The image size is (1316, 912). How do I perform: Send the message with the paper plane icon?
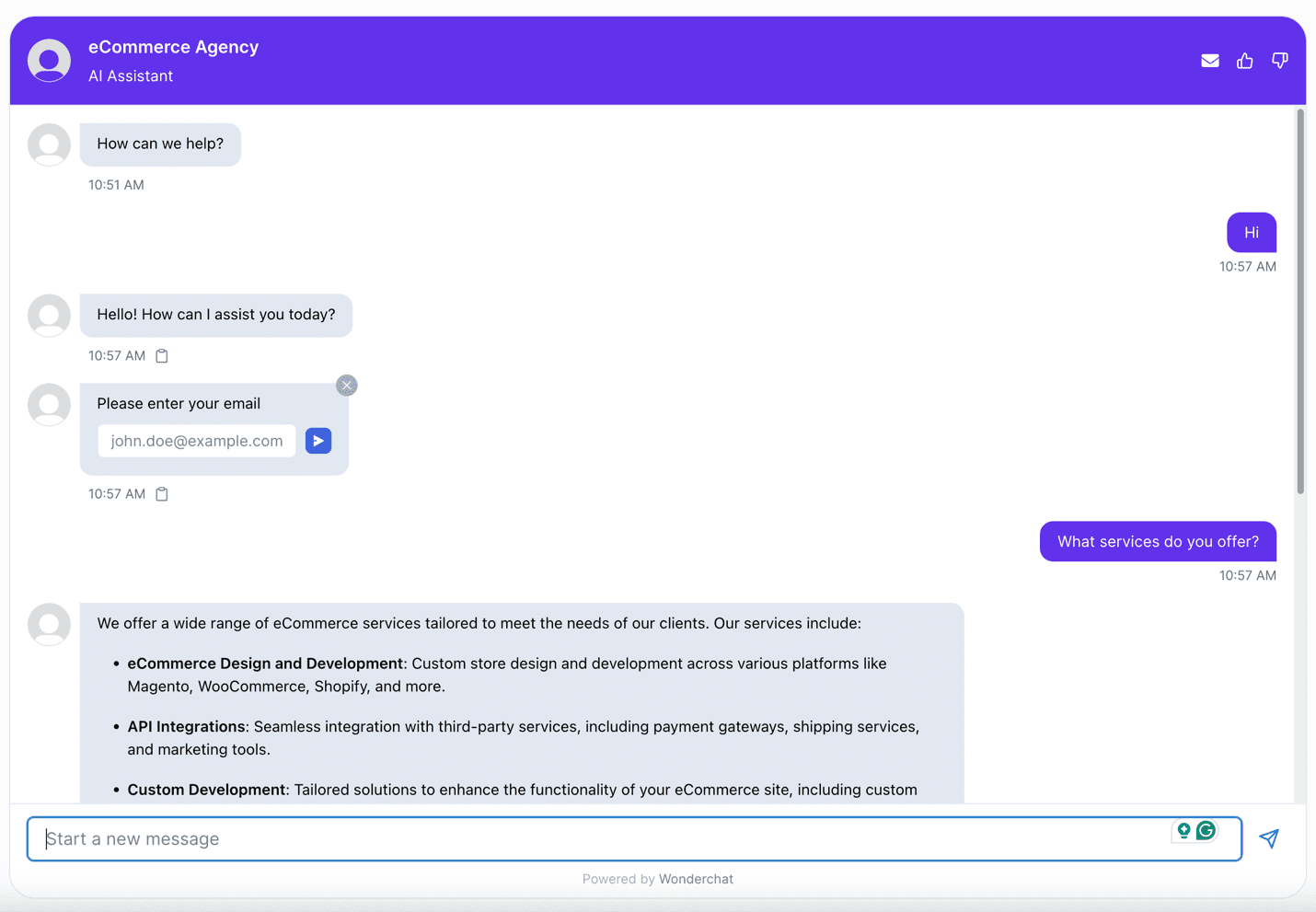(x=1269, y=838)
